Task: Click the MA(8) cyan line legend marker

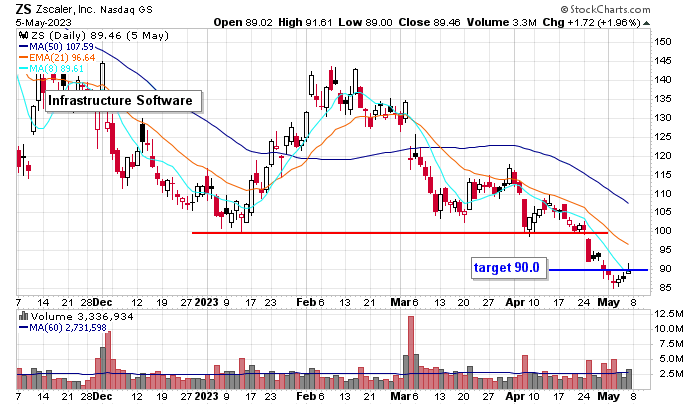Action: coord(24,69)
